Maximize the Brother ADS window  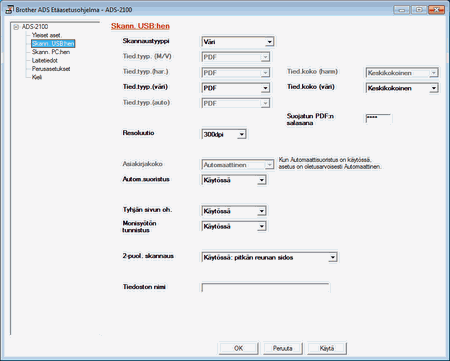click(x=419, y=10)
